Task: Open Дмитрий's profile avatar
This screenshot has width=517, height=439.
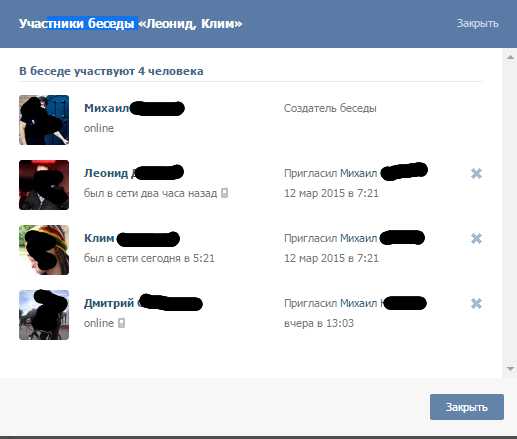Action: click(x=44, y=315)
